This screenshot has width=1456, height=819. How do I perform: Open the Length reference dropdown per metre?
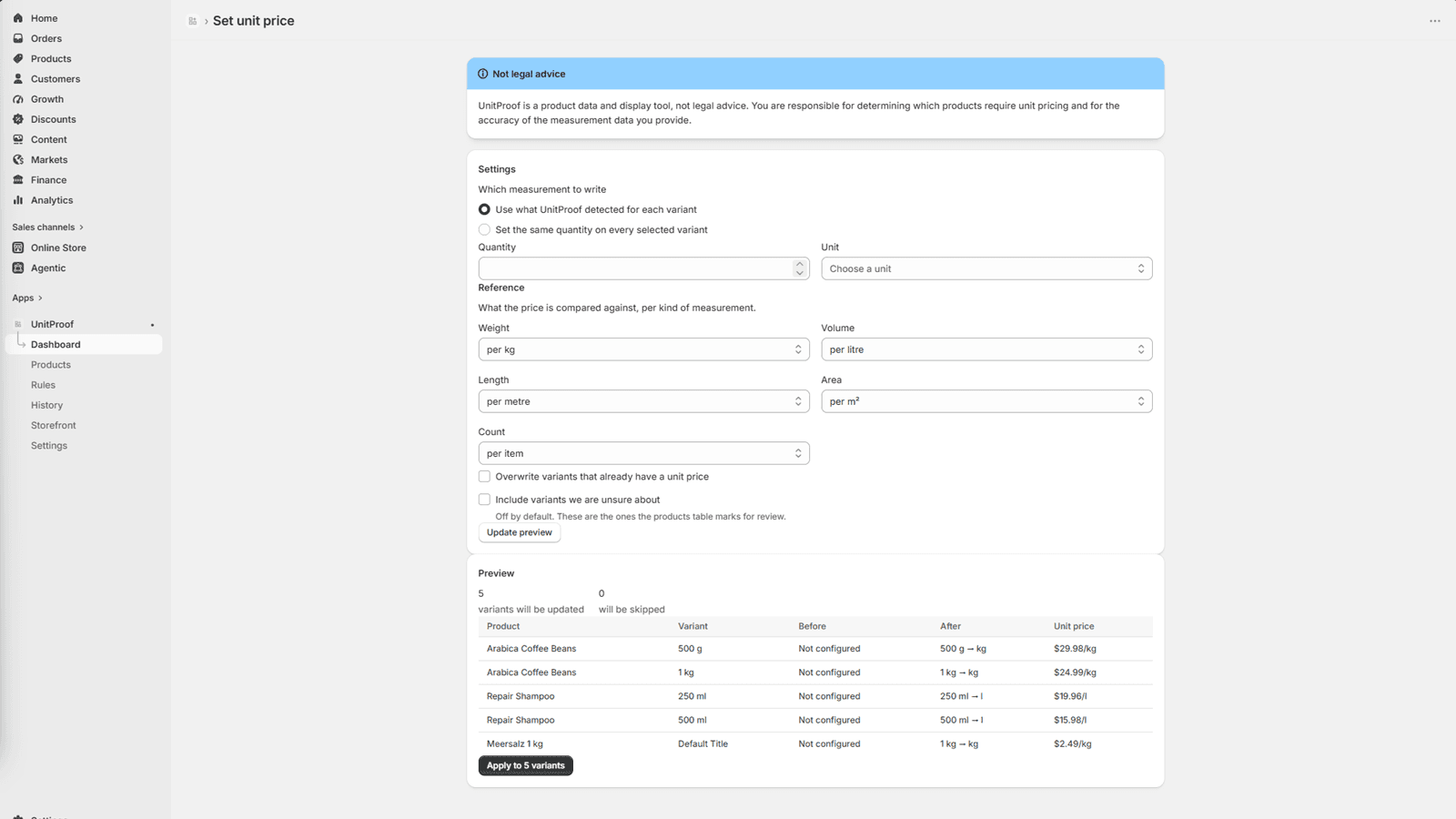[643, 401]
